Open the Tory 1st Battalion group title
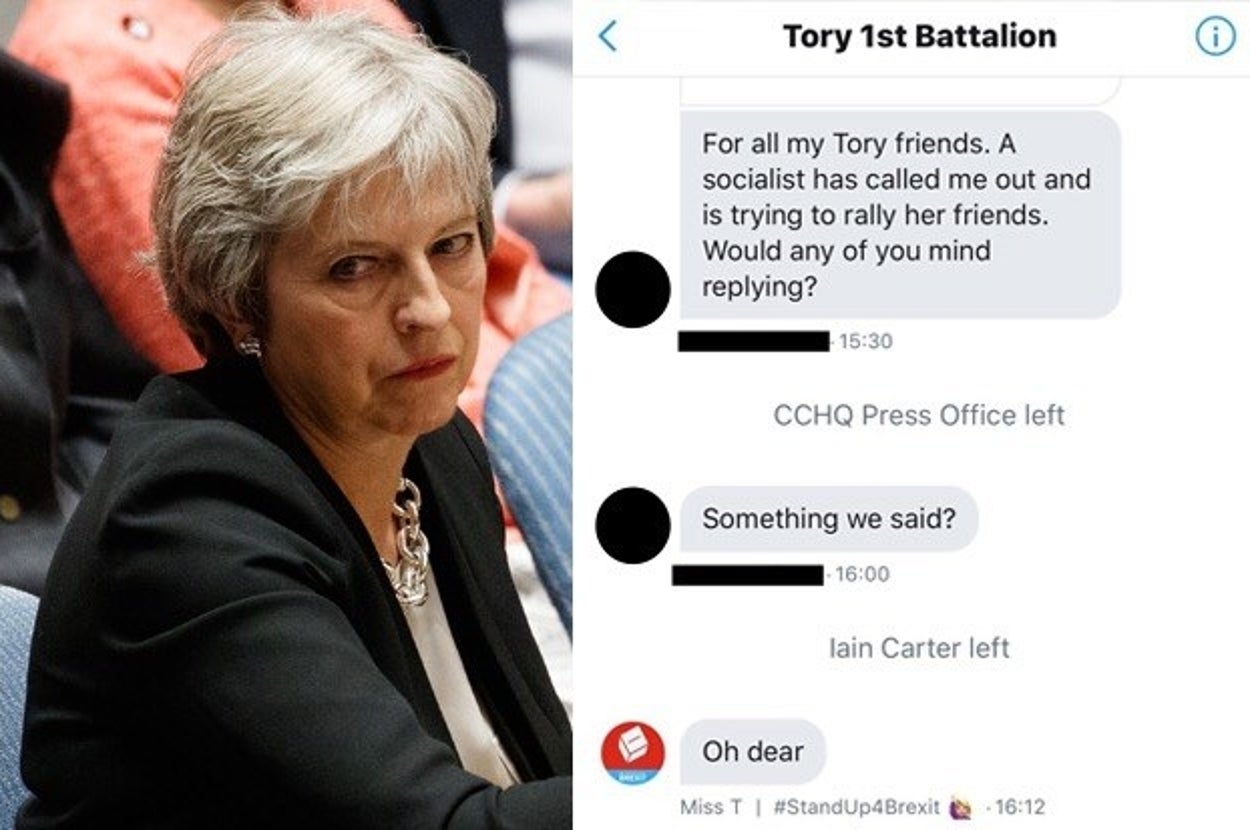Screen dimensions: 1250x830 tap(919, 37)
